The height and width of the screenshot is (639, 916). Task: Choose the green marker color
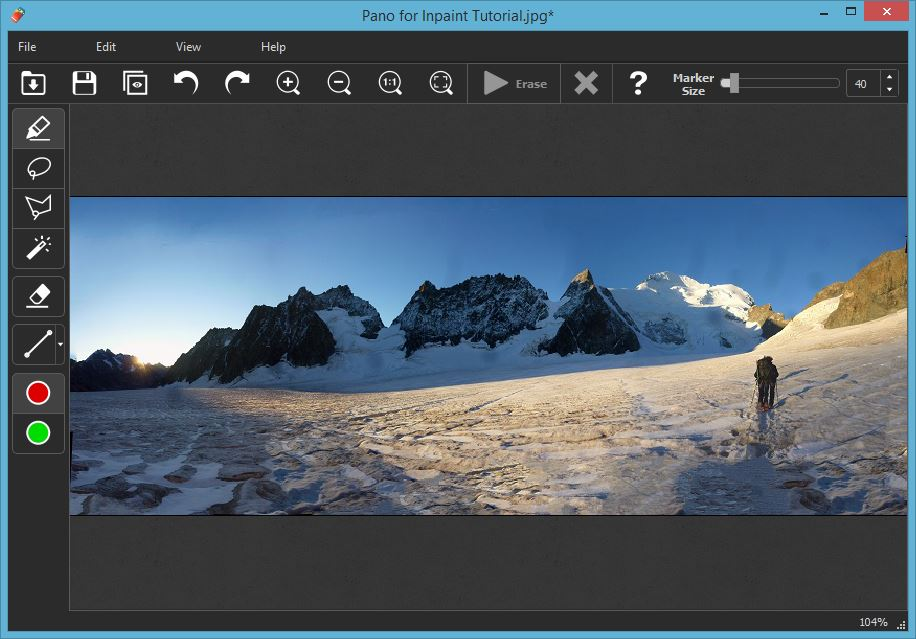(38, 433)
